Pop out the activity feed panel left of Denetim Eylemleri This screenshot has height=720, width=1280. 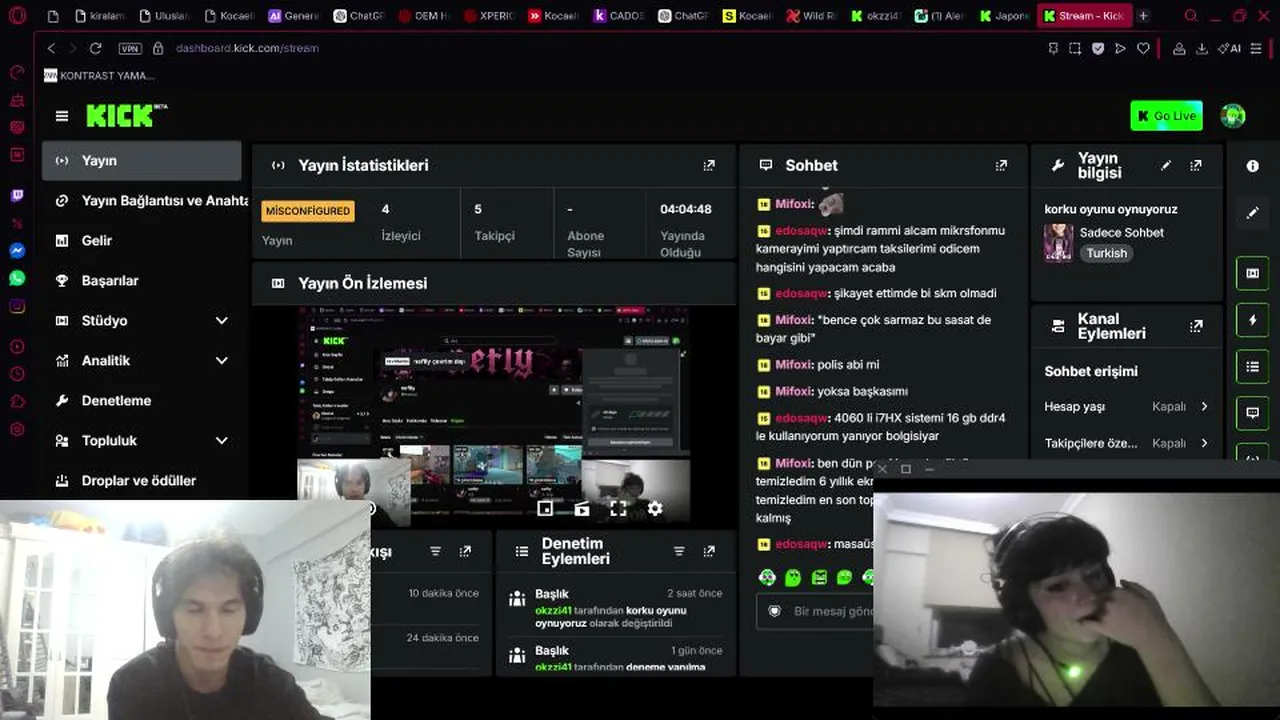pyautogui.click(x=465, y=551)
